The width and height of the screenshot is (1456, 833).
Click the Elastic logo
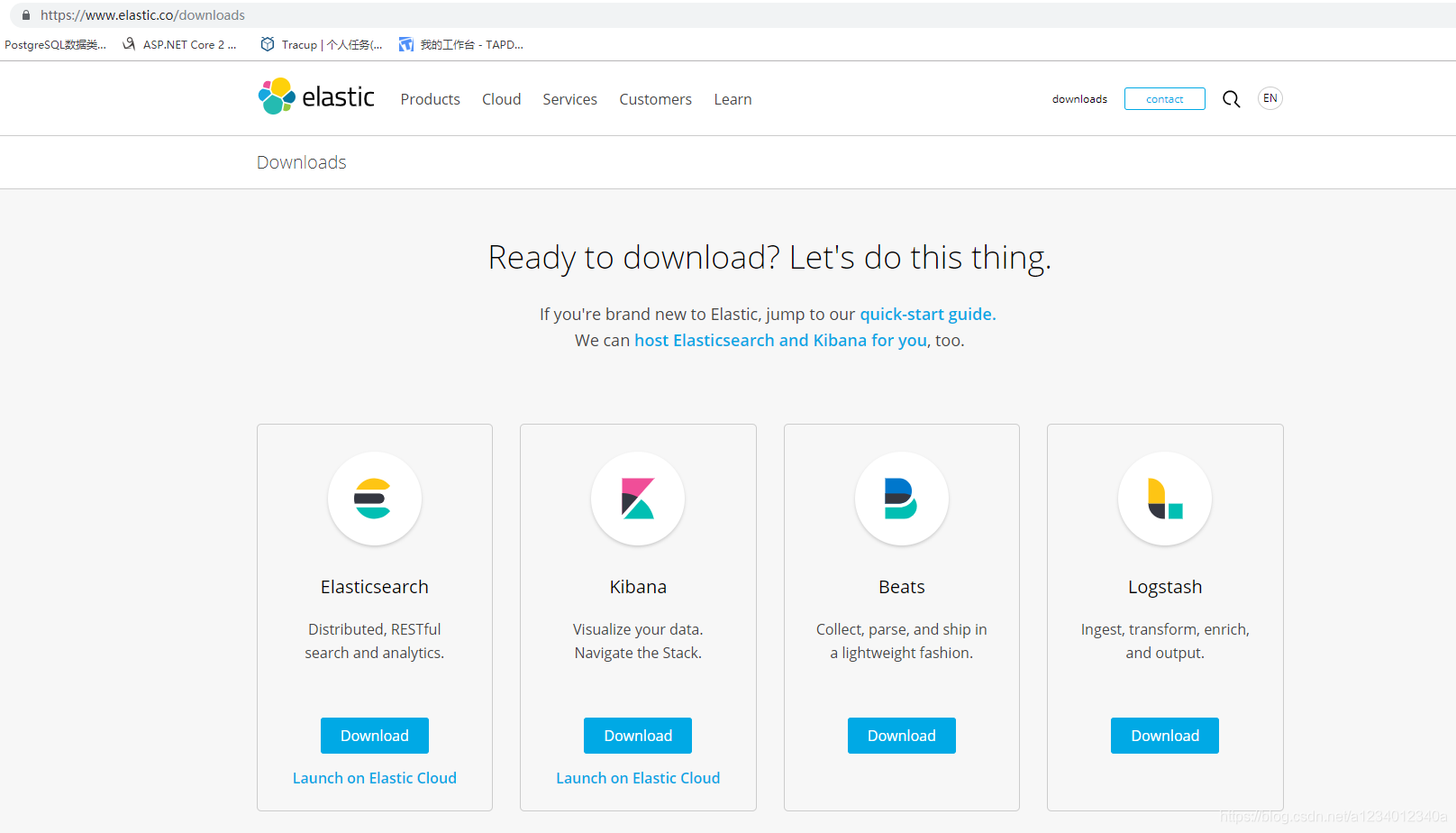[x=316, y=96]
